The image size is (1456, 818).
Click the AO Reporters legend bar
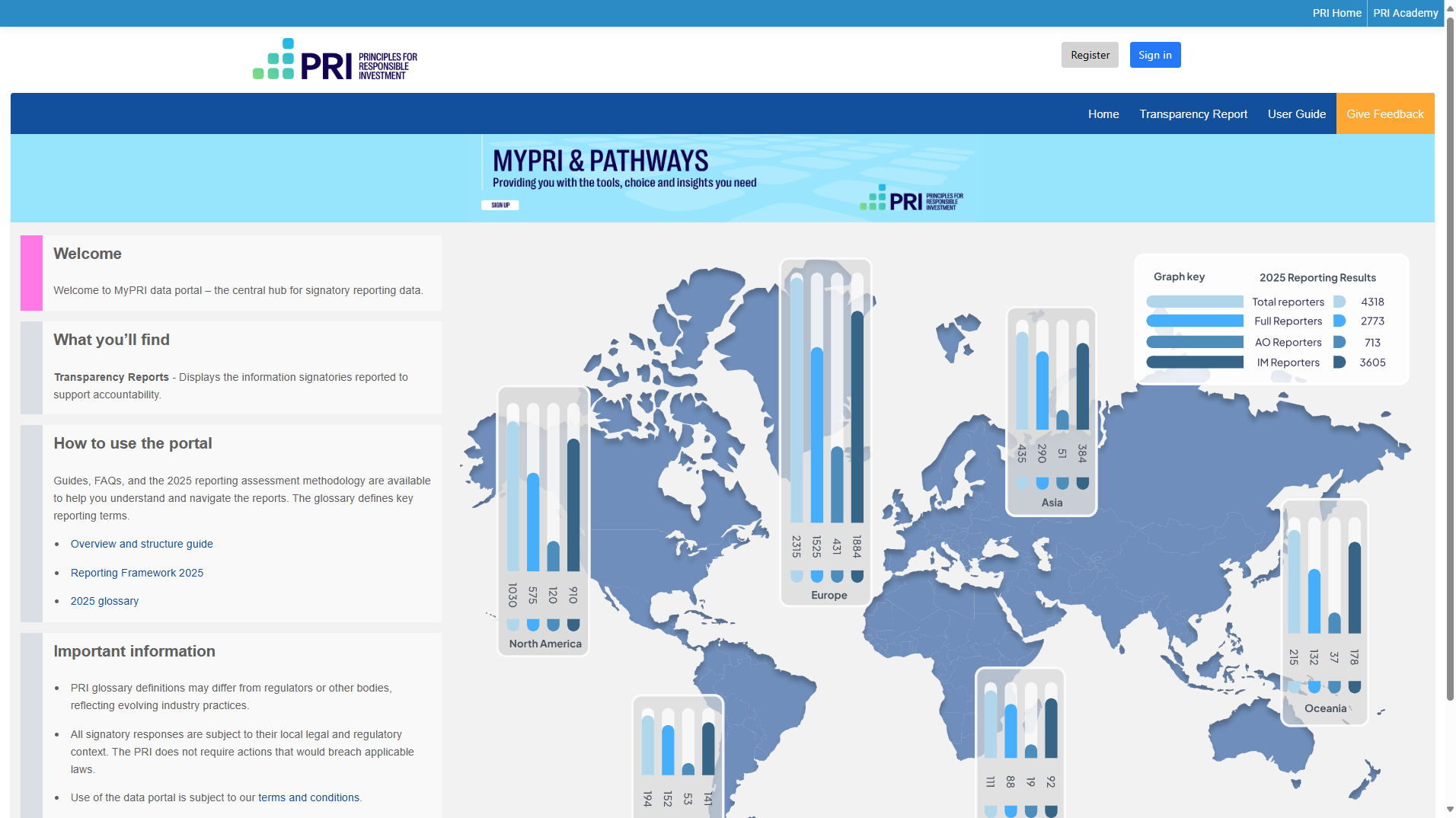[x=1195, y=342]
